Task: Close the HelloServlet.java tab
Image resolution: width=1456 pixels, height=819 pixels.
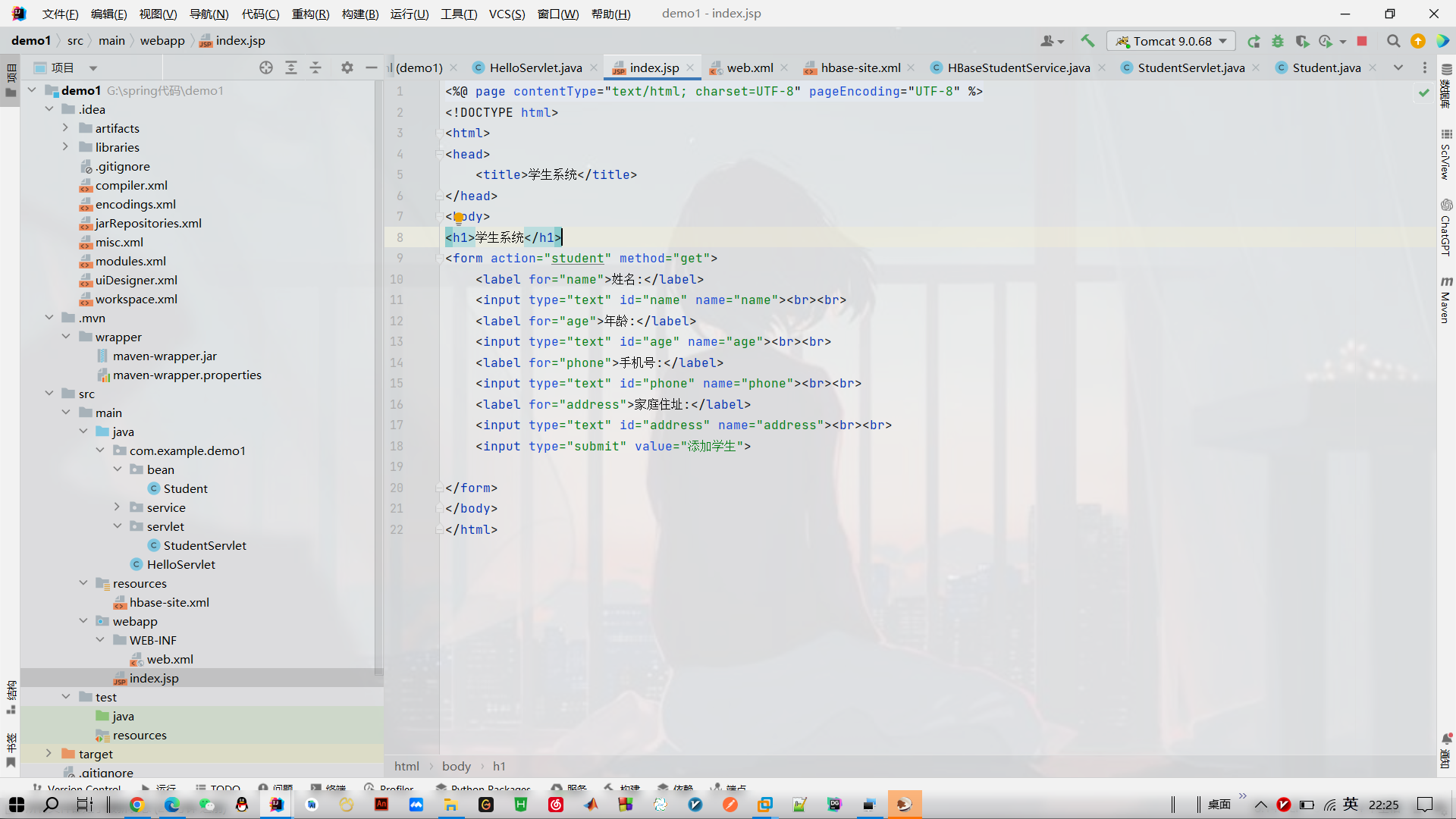Action: 594,67
